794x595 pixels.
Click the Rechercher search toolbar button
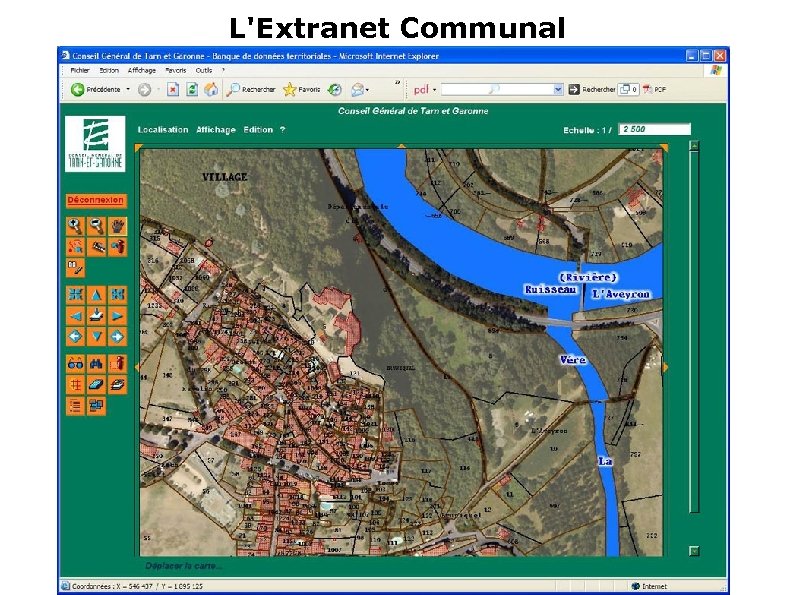[x=251, y=90]
